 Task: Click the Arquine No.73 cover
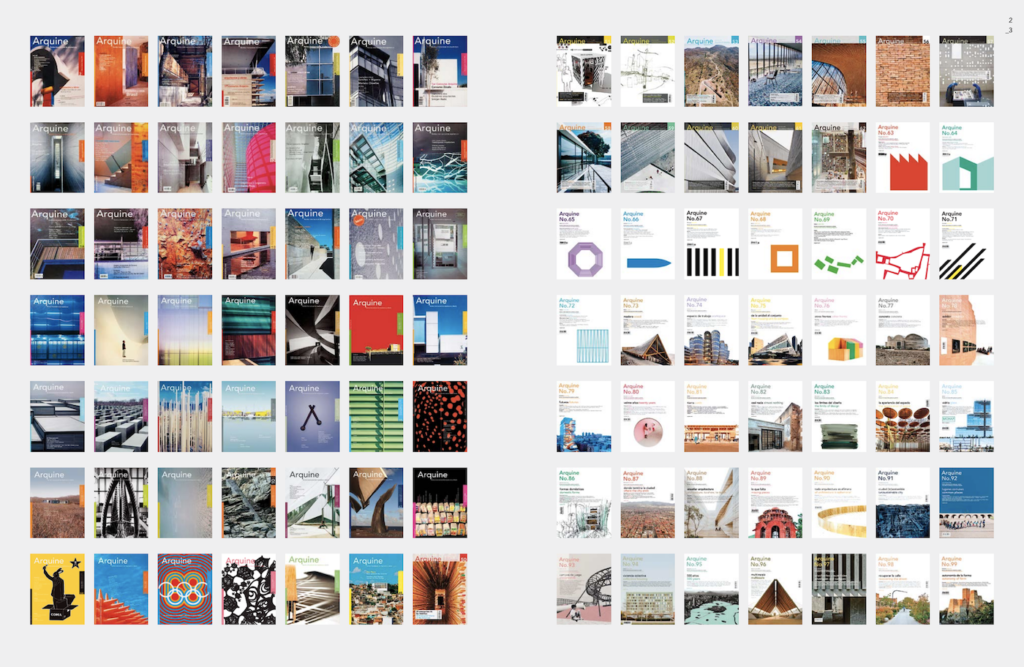click(648, 330)
